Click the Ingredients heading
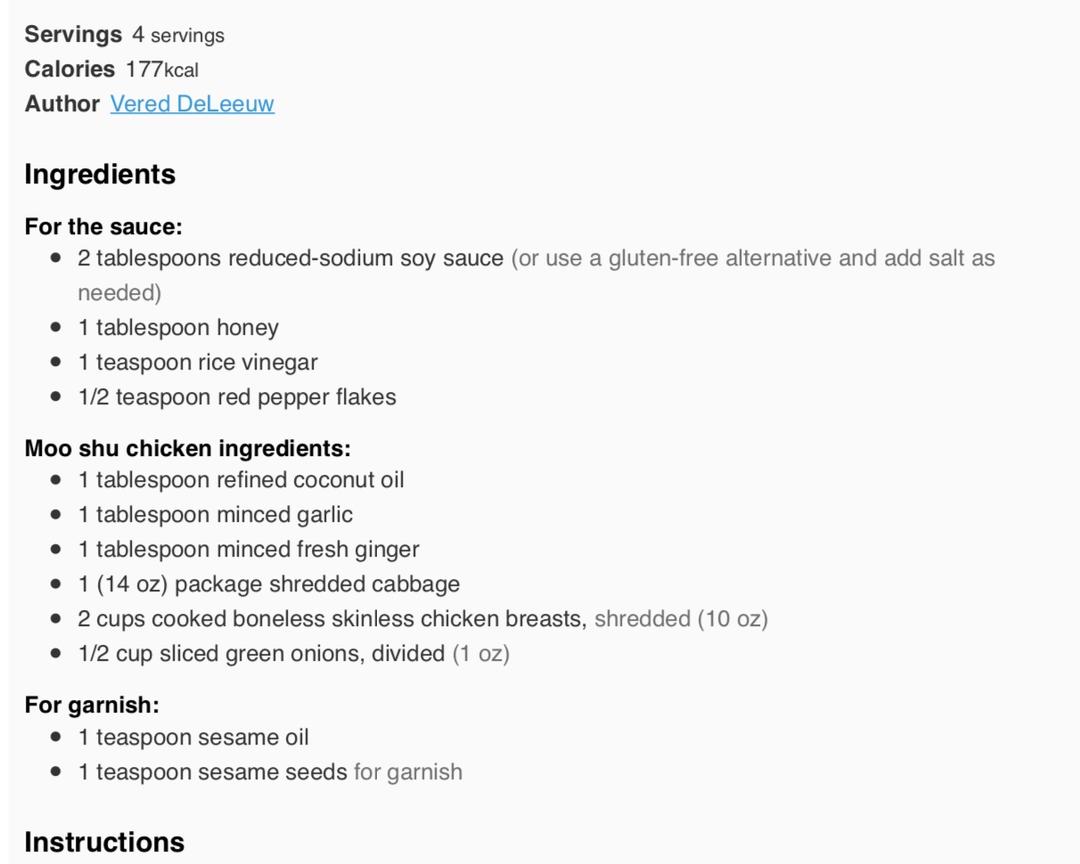The height and width of the screenshot is (864, 1080). coord(100,174)
